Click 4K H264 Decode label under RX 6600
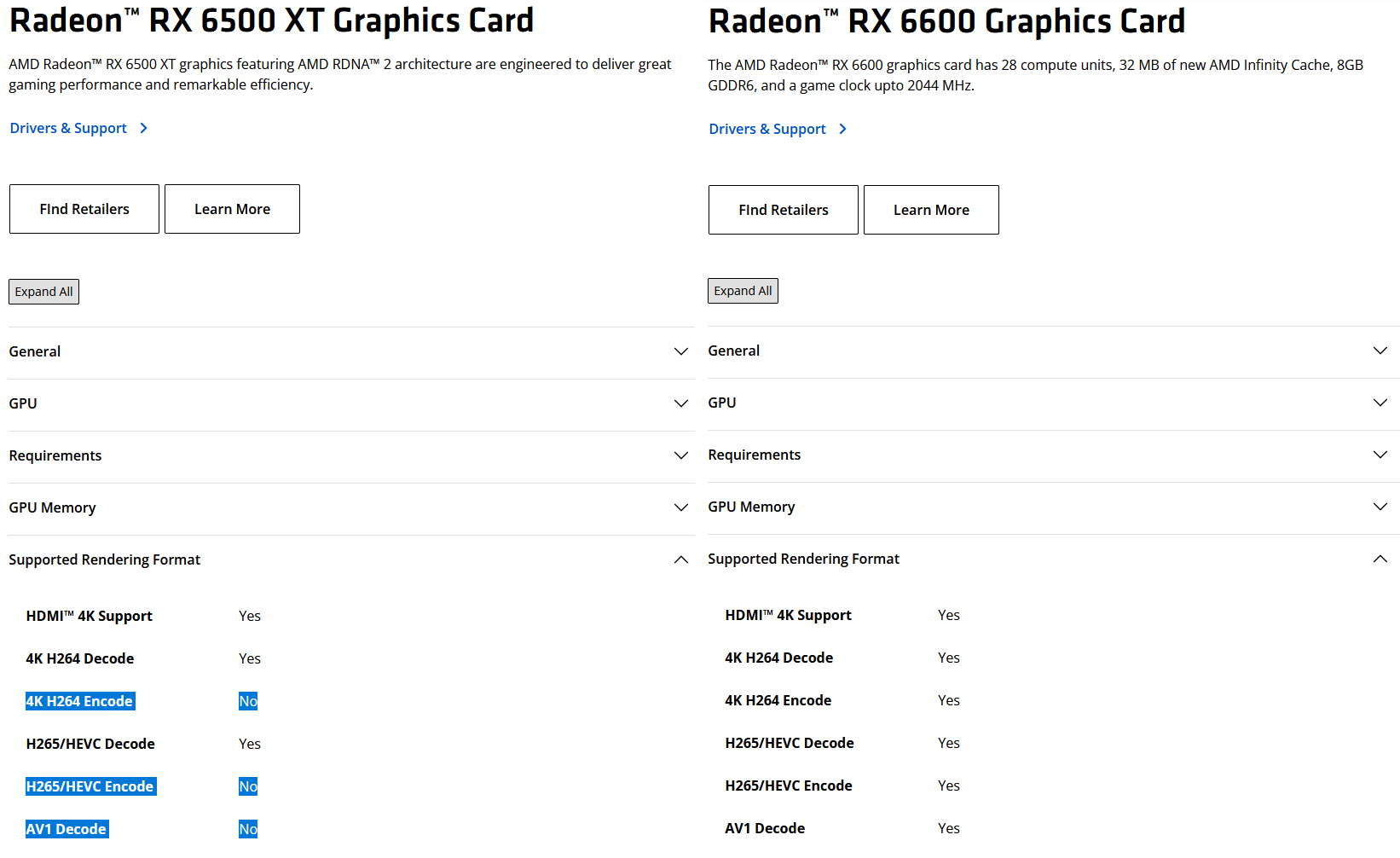This screenshot has width=1400, height=858. pos(779,658)
